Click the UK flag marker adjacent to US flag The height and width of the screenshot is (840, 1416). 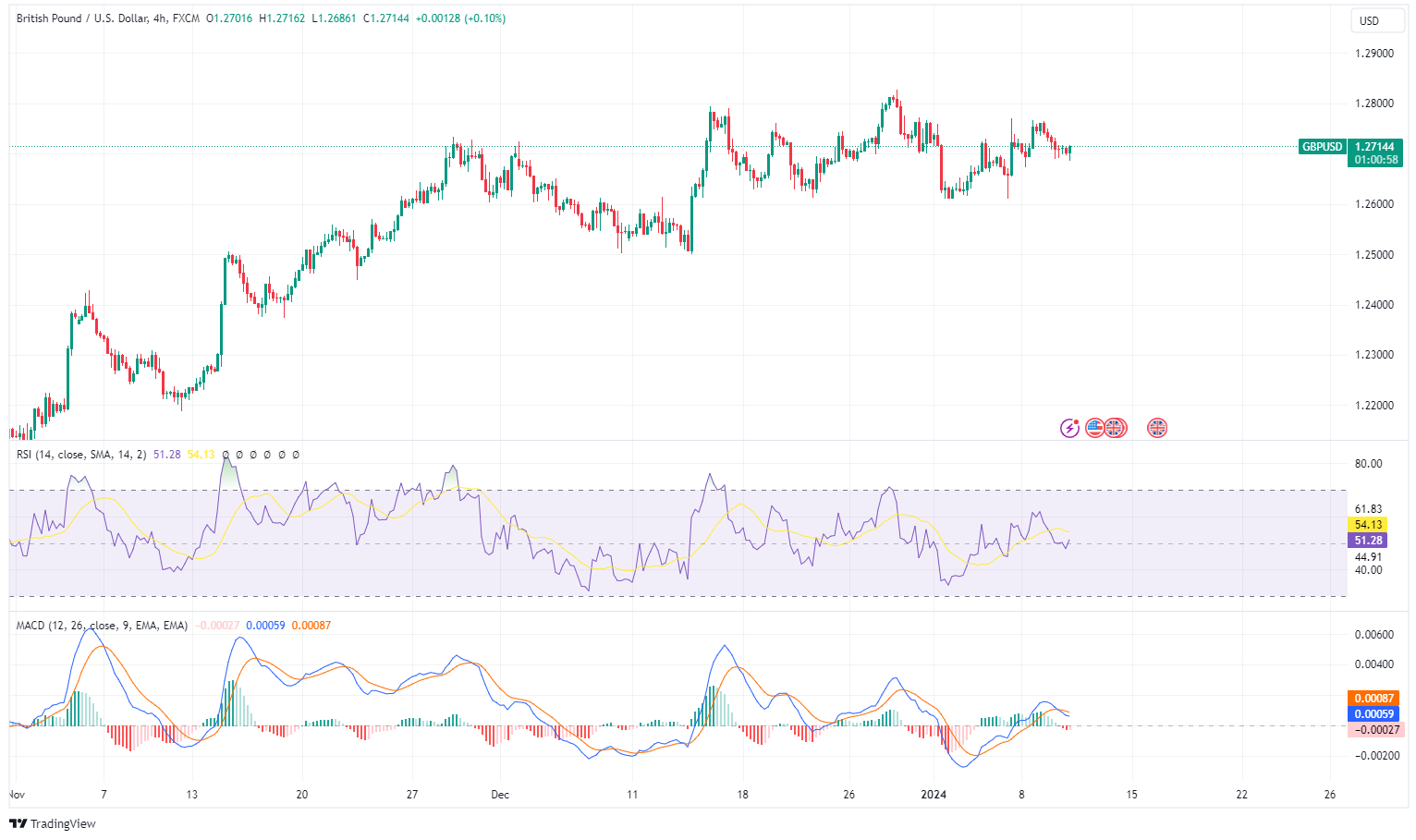pyautogui.click(x=1117, y=428)
